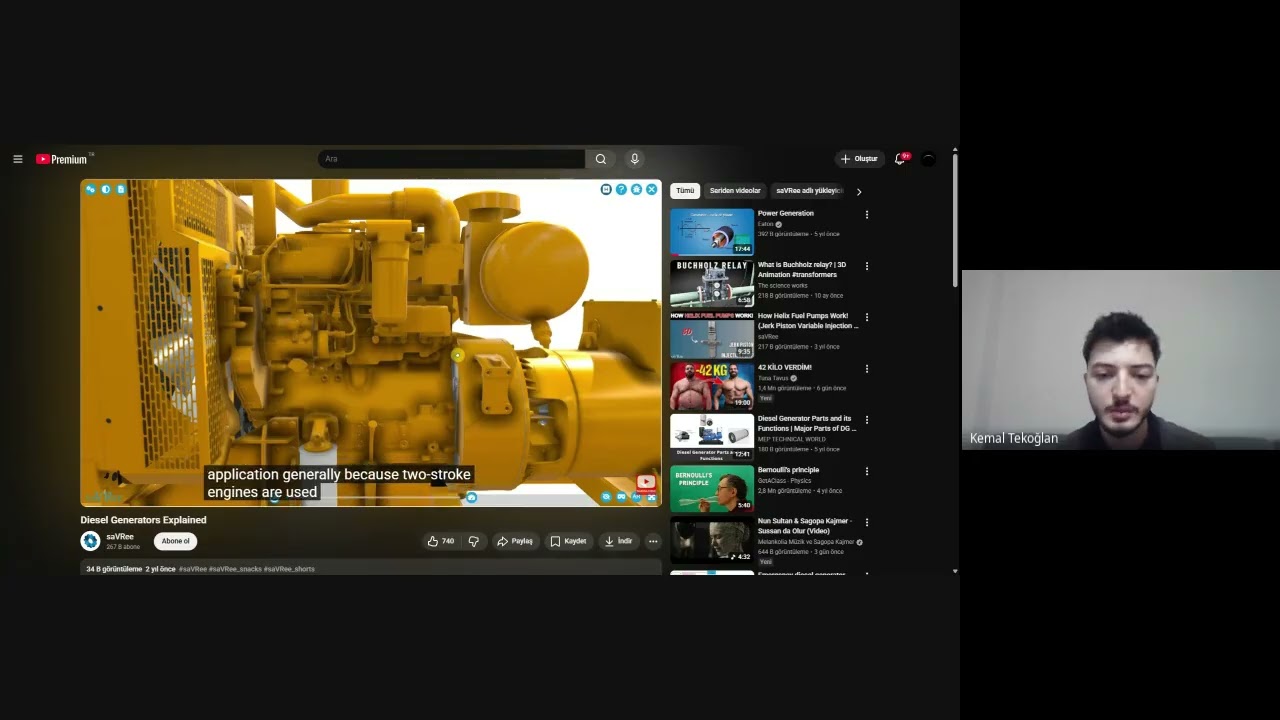Open the Helix Fuel Pumps video thumbnail

[712, 335]
